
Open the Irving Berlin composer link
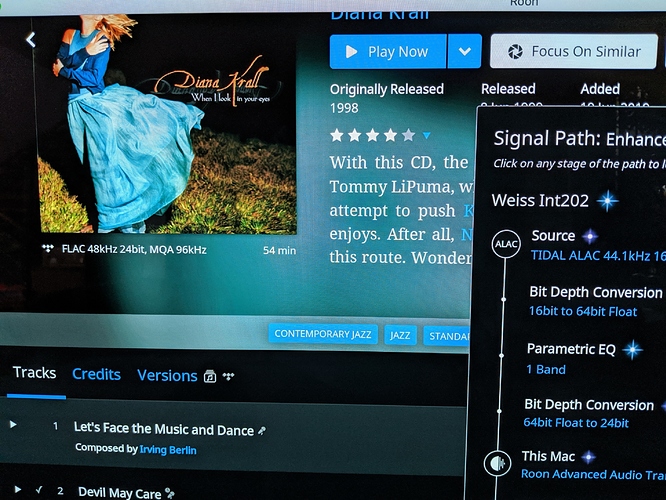click(168, 450)
